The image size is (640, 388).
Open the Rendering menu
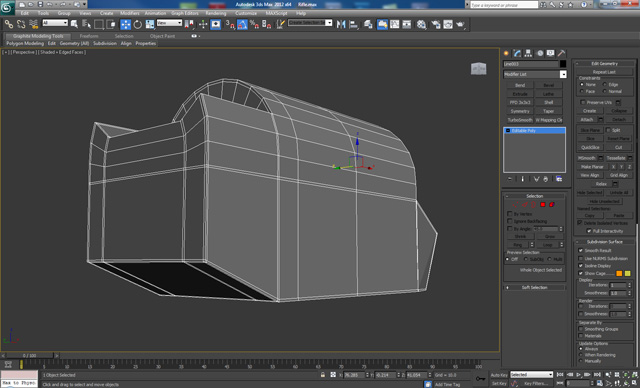[216, 13]
